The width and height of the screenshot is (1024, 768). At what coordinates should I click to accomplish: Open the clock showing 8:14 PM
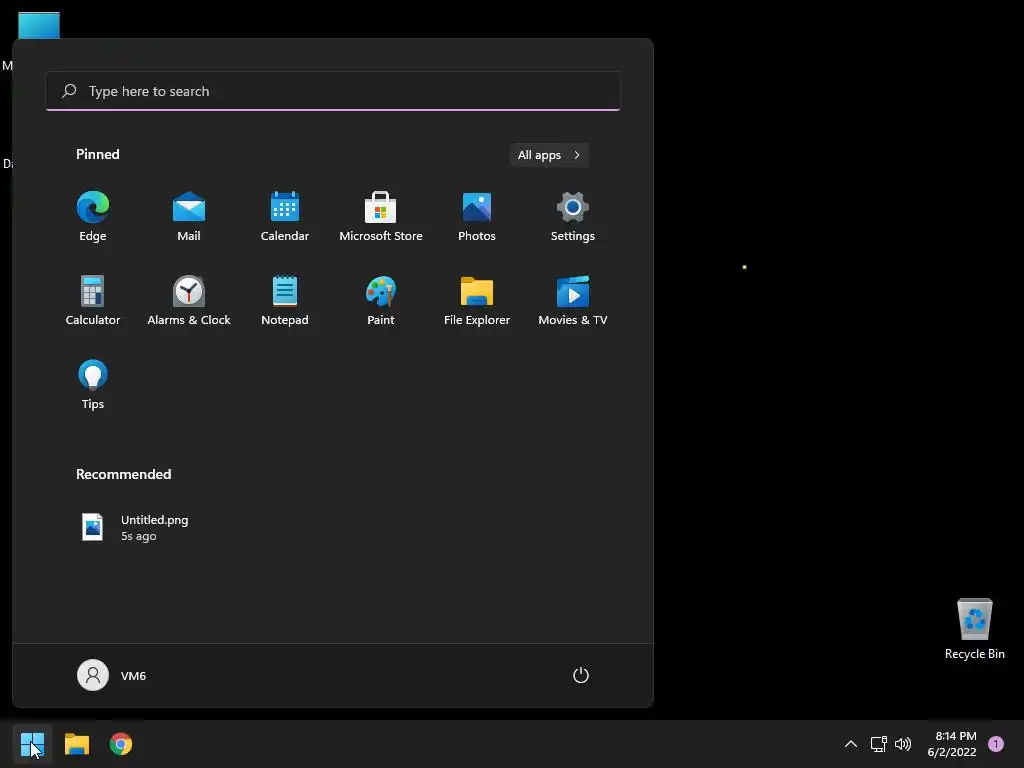tap(952, 744)
